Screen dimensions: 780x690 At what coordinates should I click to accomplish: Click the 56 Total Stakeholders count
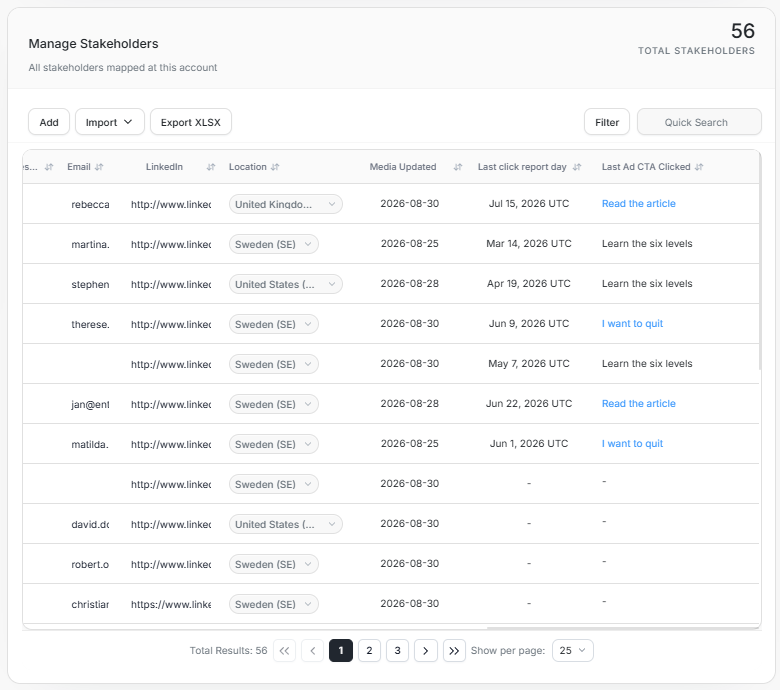[743, 31]
